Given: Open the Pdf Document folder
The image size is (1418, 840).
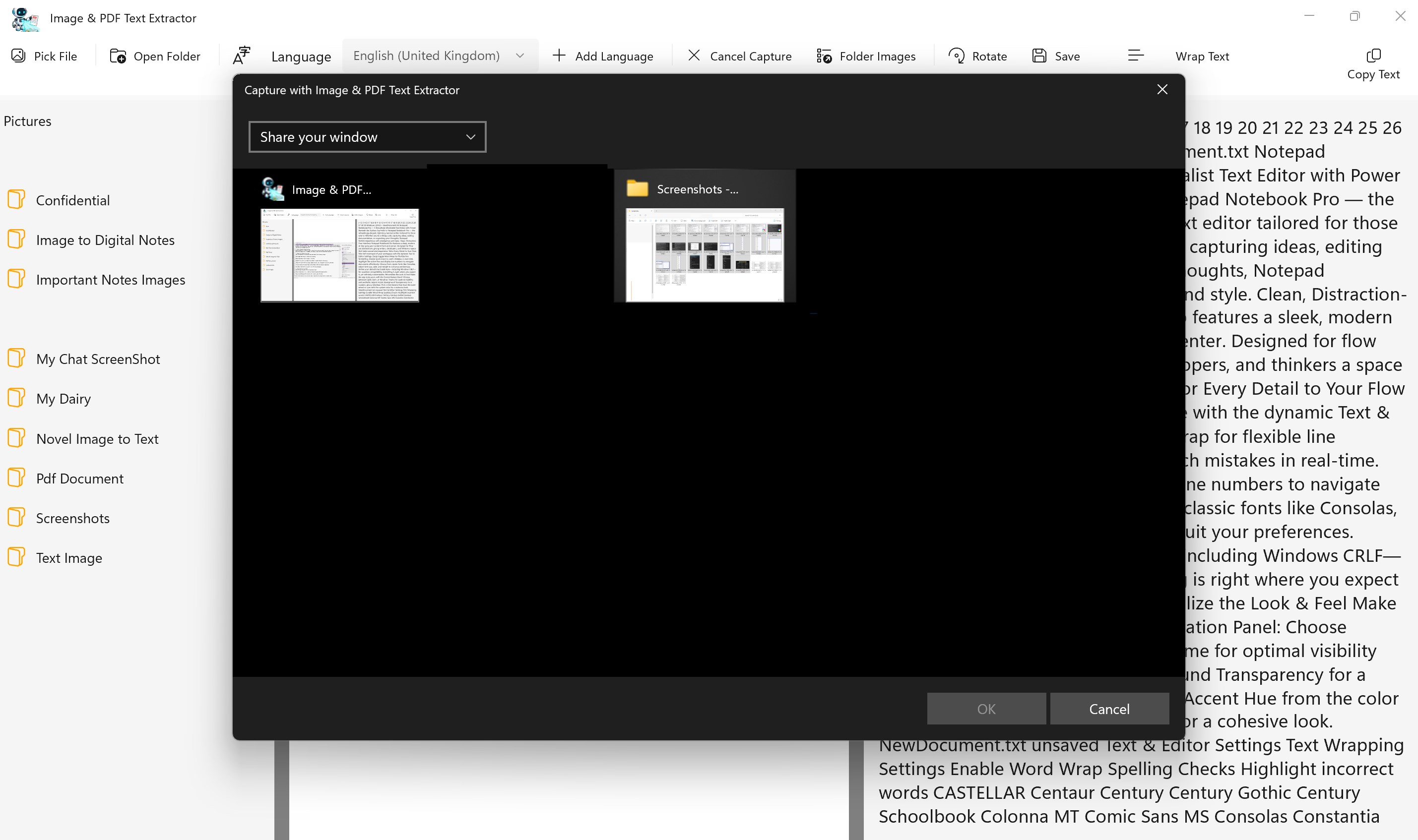Looking at the screenshot, I should [79, 479].
